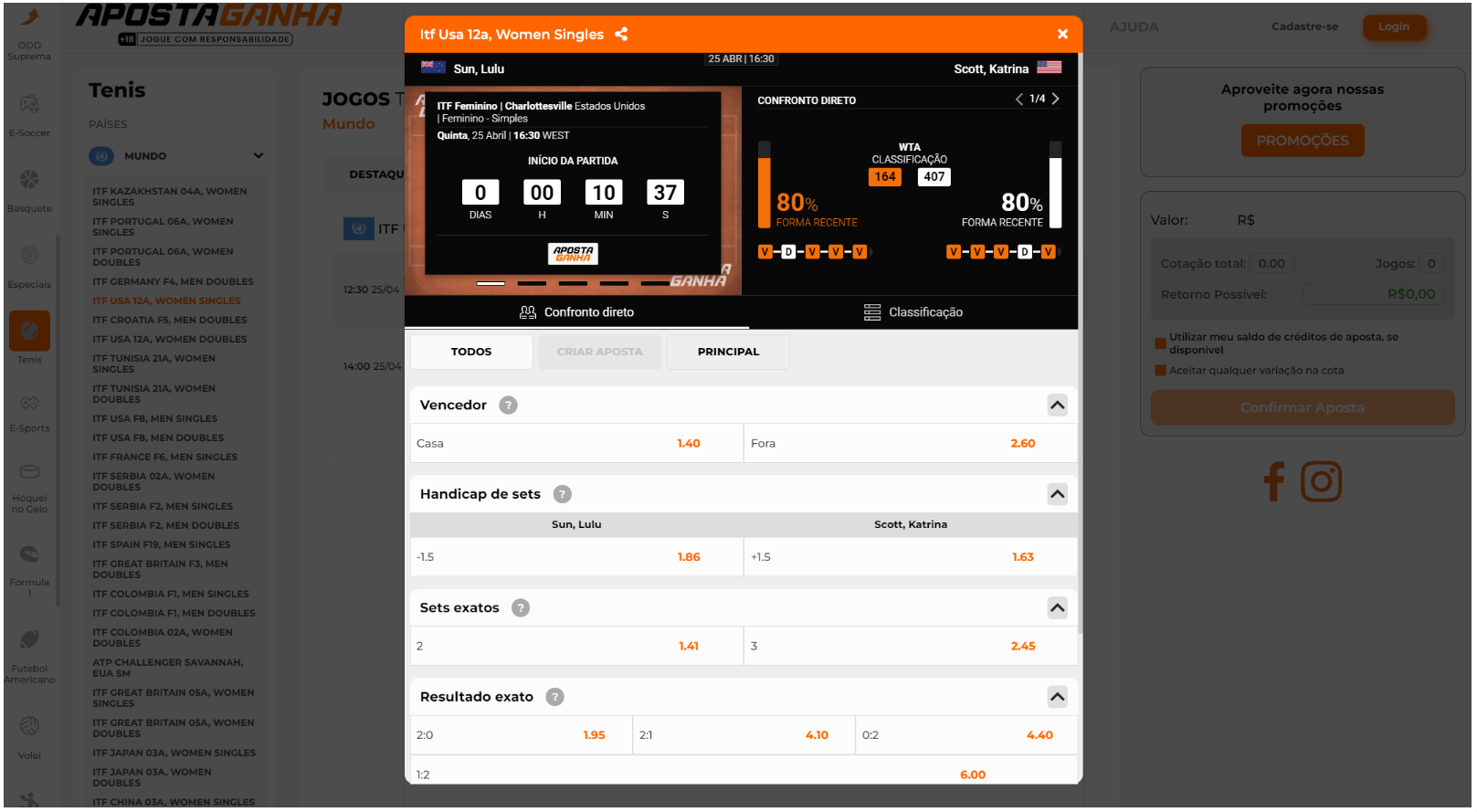The width and height of the screenshot is (1477, 812).
Task: Pick exactly 2 sets at 1.41
Action: point(576,647)
